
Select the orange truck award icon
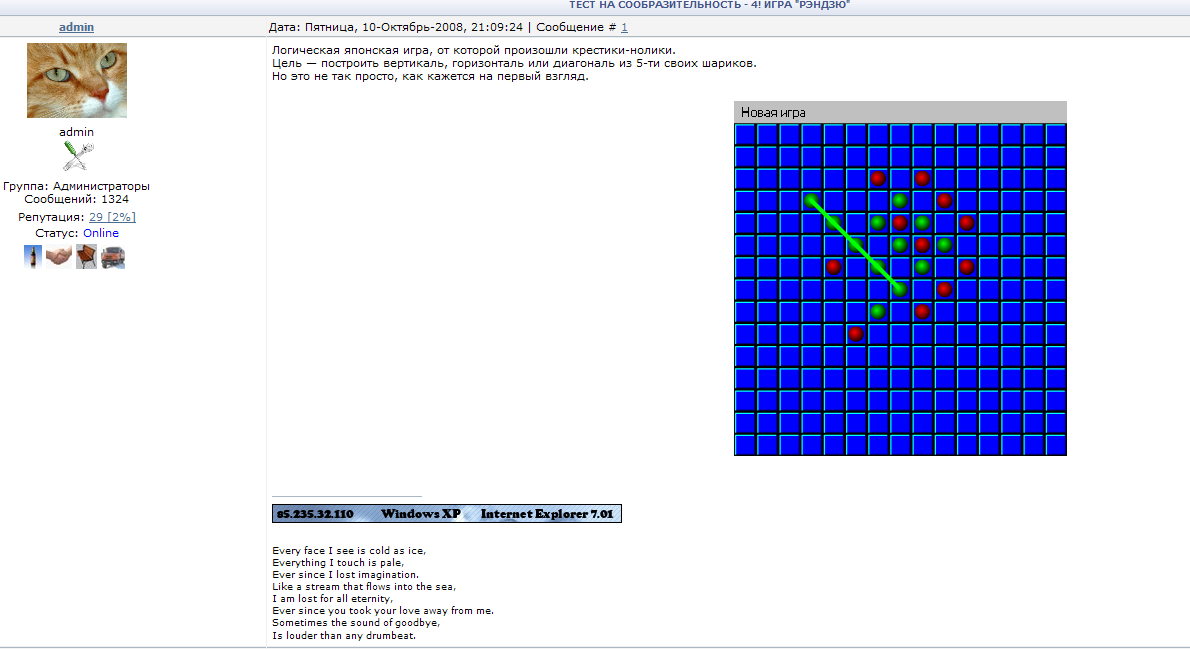[113, 257]
